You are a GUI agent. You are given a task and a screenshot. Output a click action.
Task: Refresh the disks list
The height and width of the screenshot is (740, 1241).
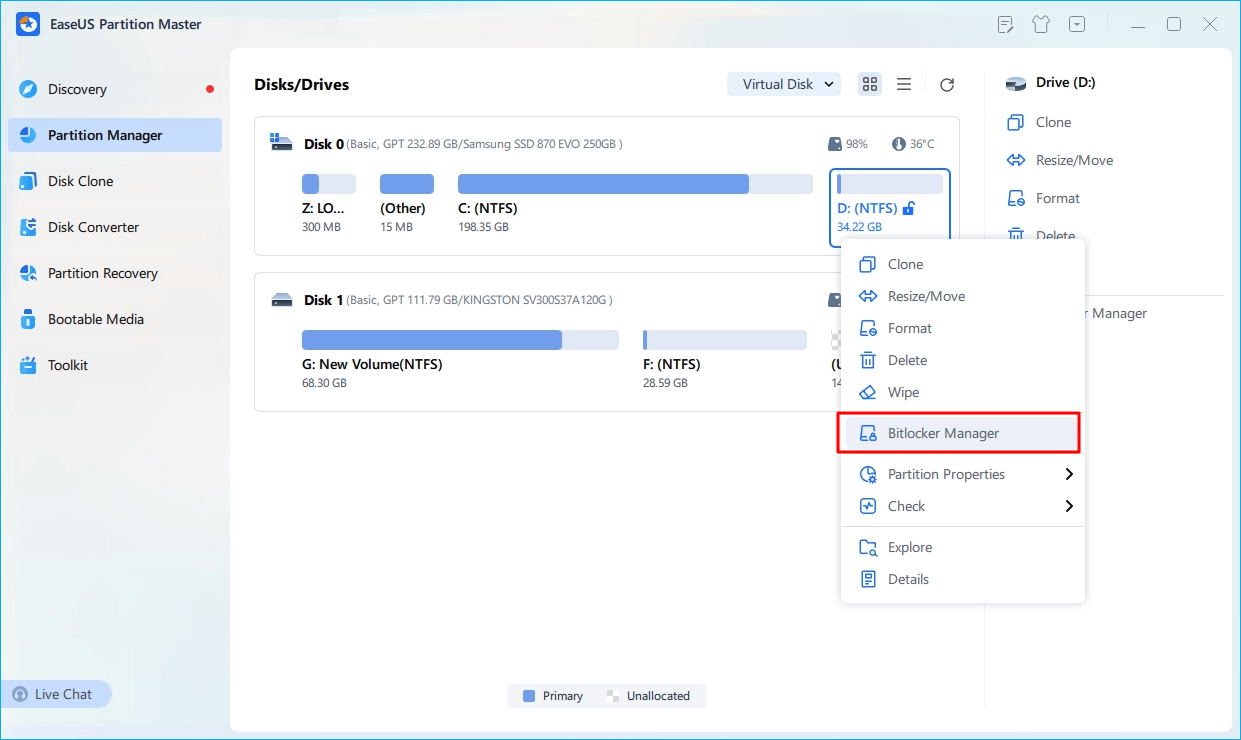click(x=947, y=85)
